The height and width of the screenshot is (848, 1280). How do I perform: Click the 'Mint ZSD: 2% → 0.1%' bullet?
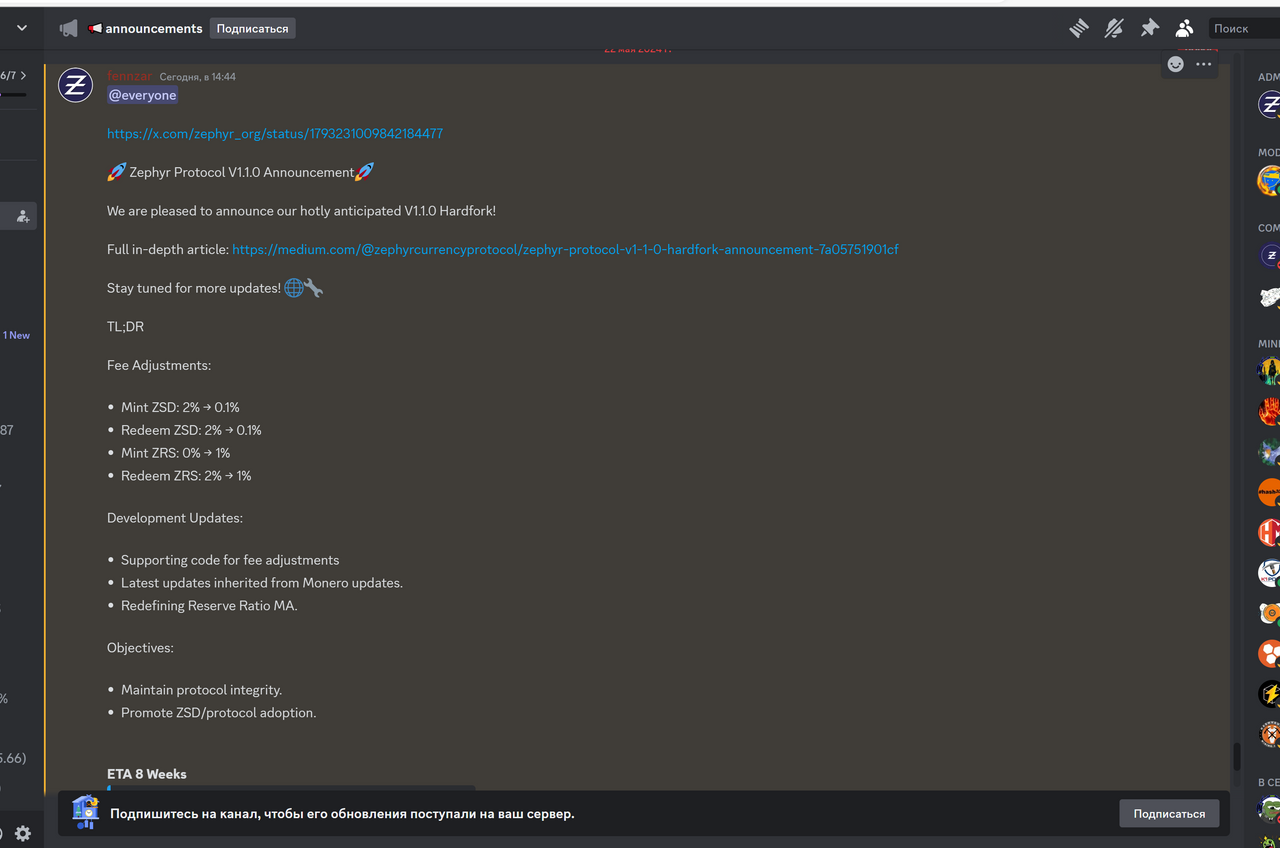180,408
